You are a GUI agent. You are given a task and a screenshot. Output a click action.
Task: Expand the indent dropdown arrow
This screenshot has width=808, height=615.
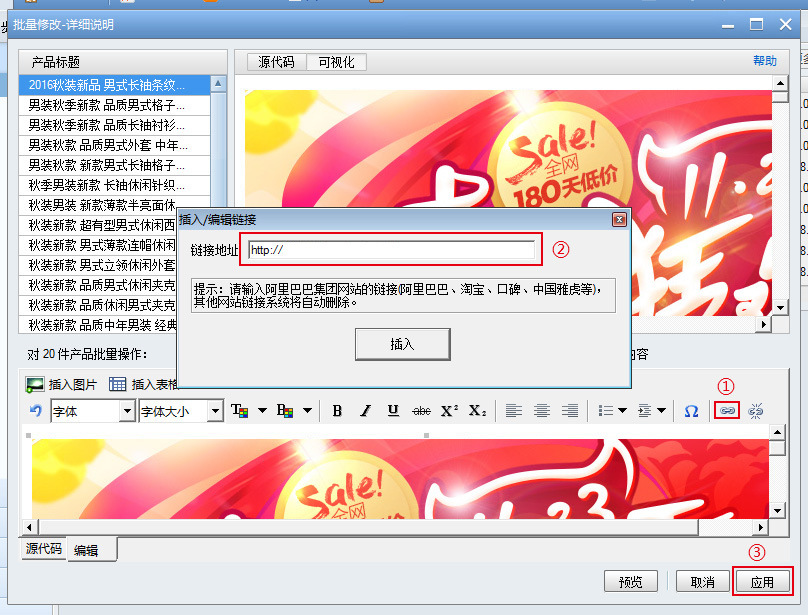(662, 411)
